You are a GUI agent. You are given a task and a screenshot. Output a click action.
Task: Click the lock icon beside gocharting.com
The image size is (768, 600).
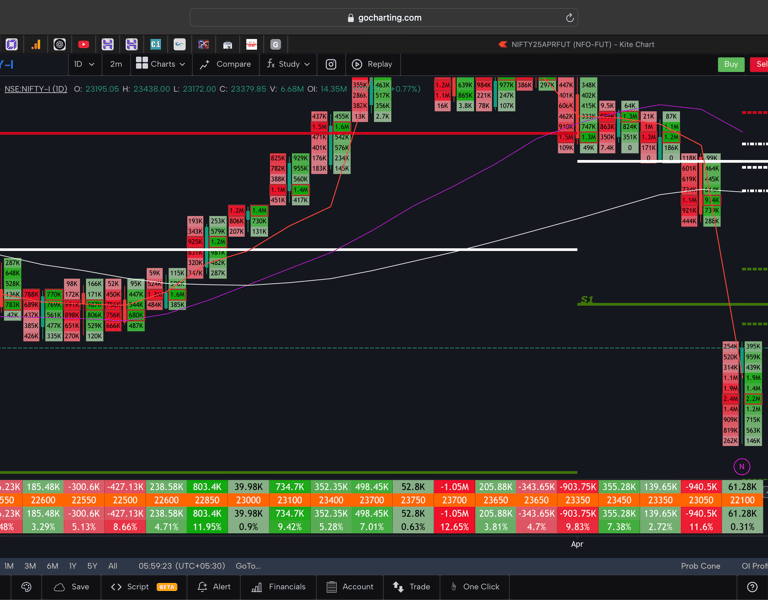tap(351, 18)
